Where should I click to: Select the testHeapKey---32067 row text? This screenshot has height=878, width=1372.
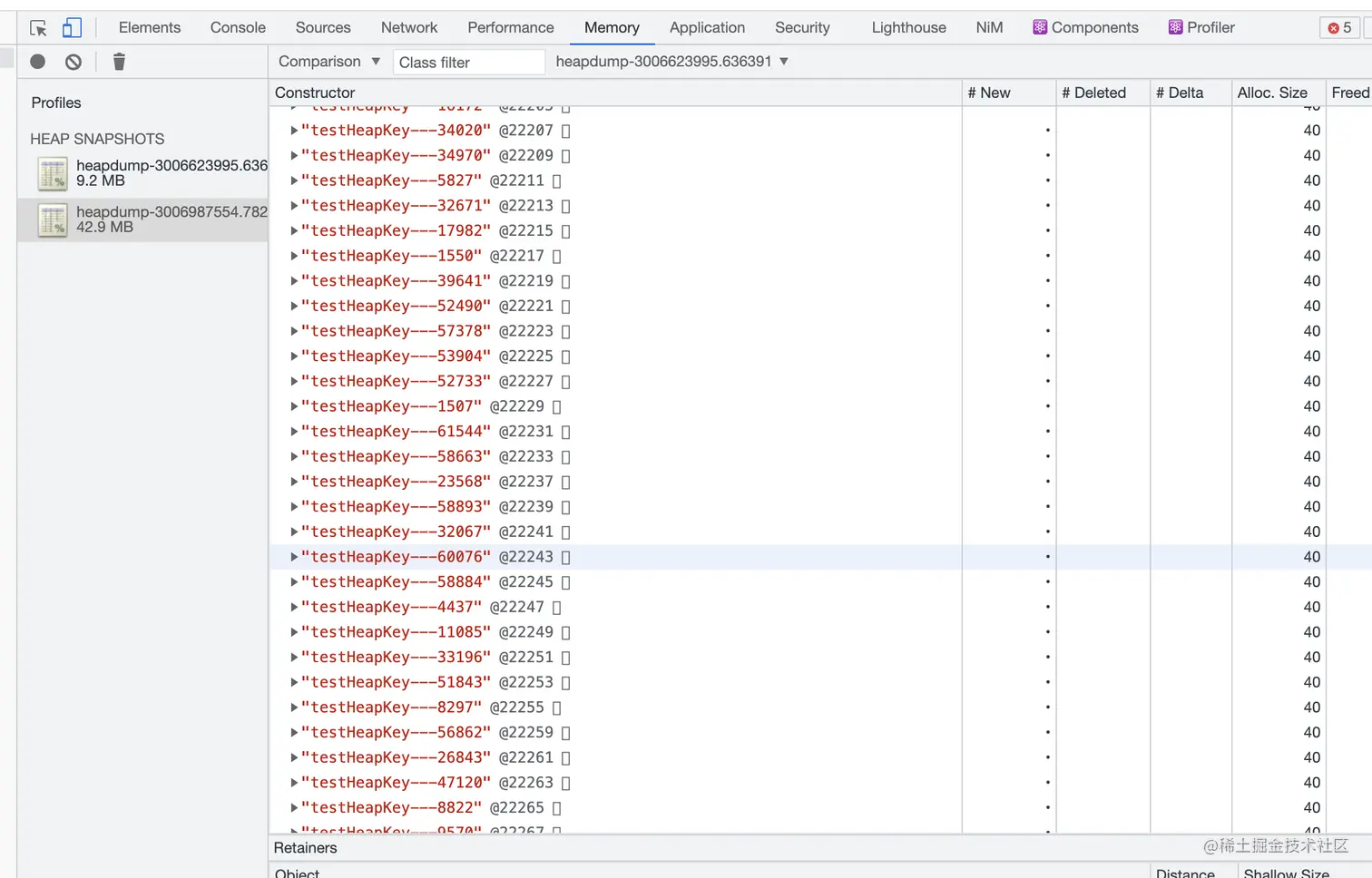click(x=396, y=532)
